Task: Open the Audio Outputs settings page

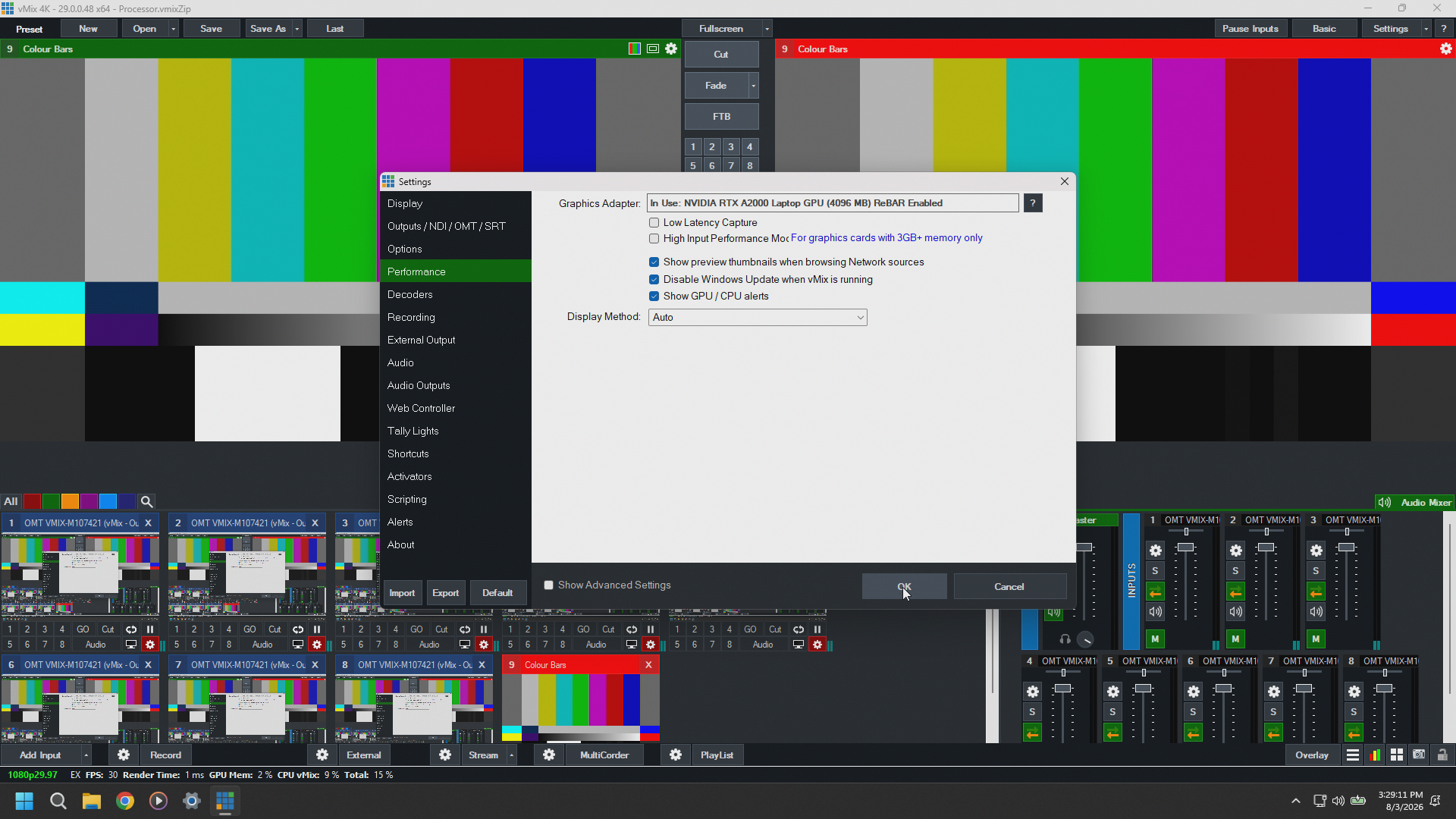Action: point(455,385)
